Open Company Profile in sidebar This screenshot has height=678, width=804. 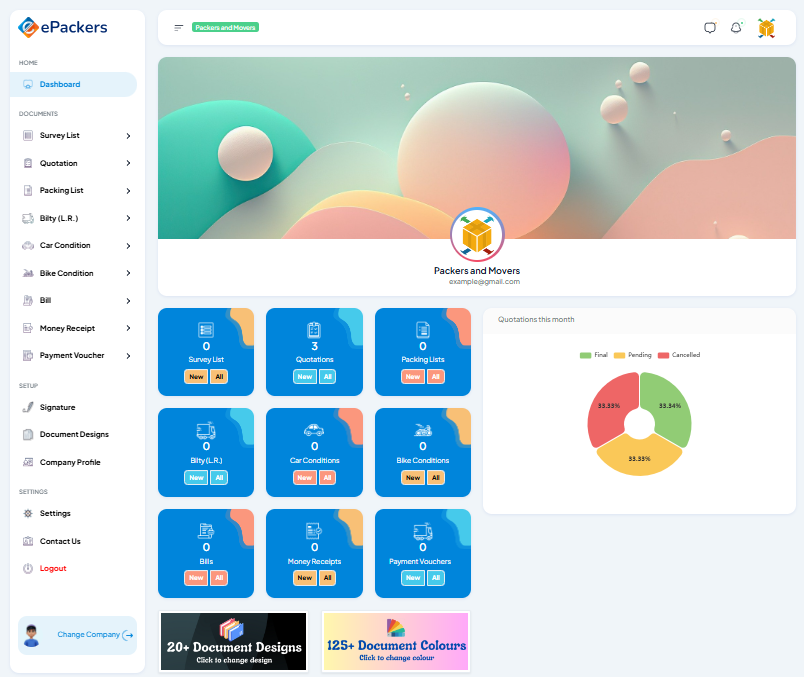tap(69, 462)
